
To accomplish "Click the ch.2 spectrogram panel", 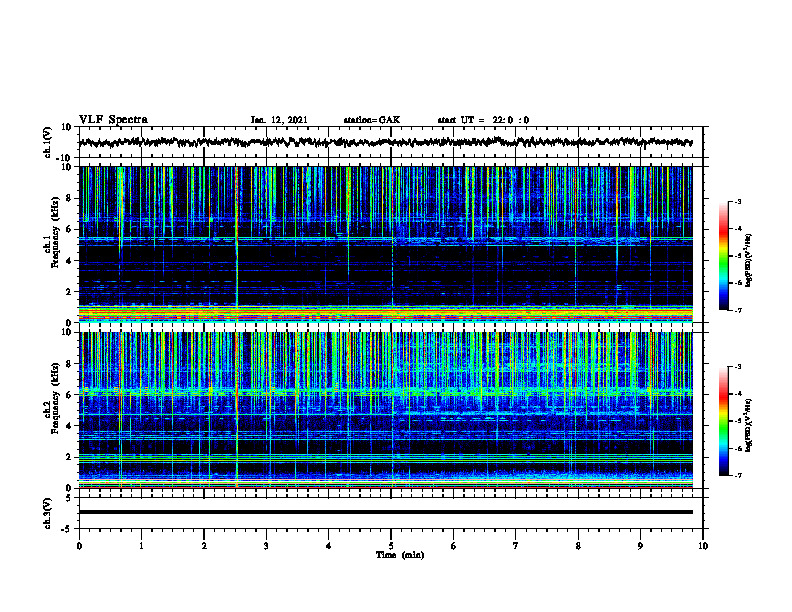I will [386, 410].
